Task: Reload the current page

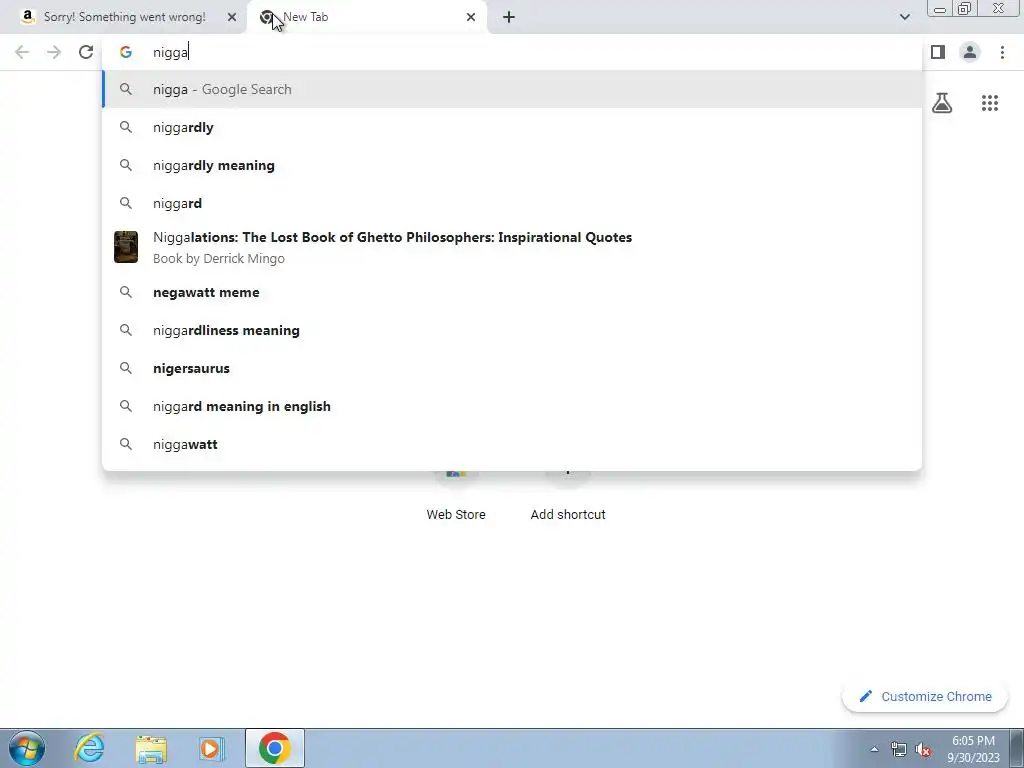Action: click(86, 52)
